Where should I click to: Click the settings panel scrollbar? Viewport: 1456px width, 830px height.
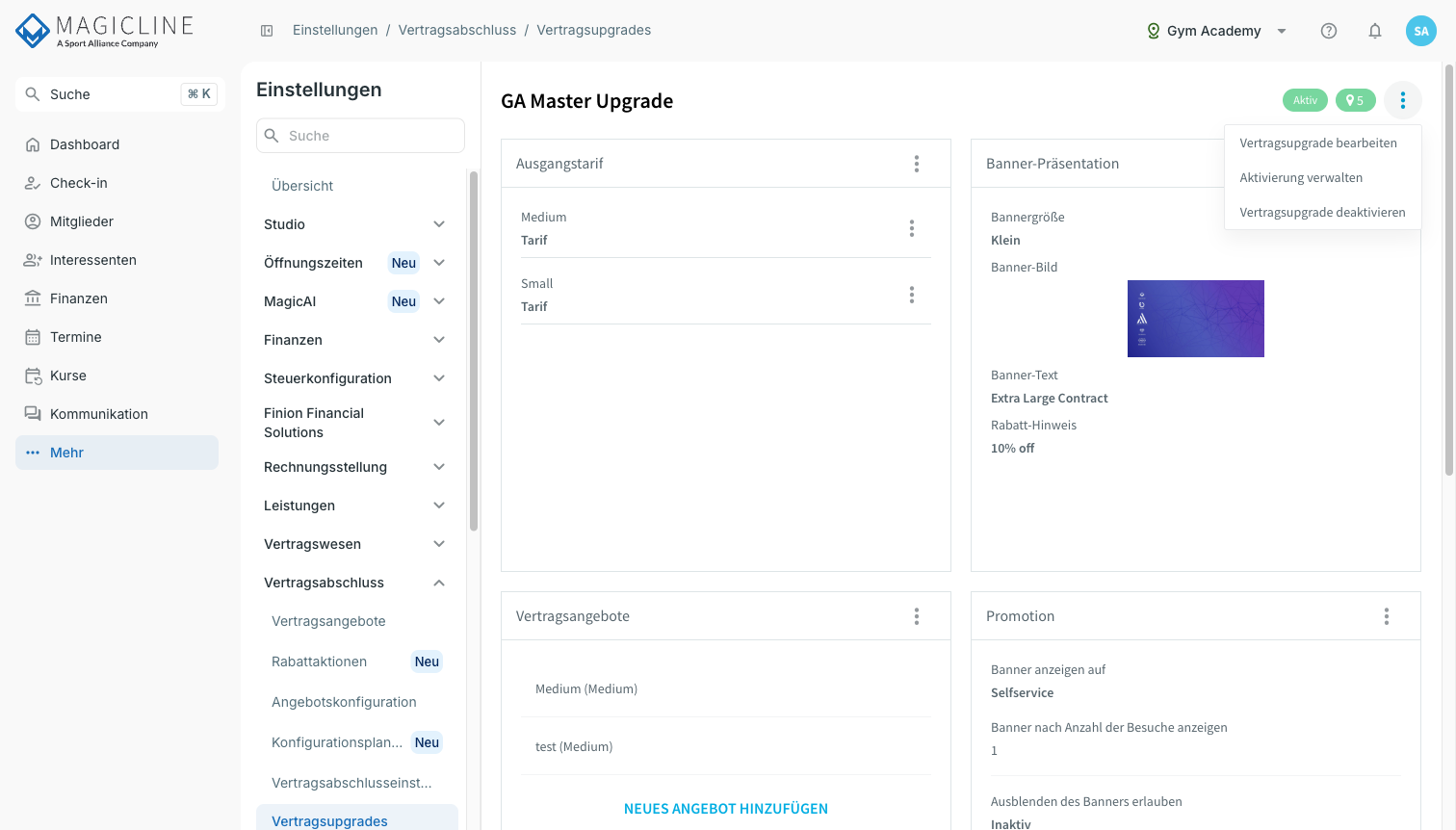tap(473, 350)
